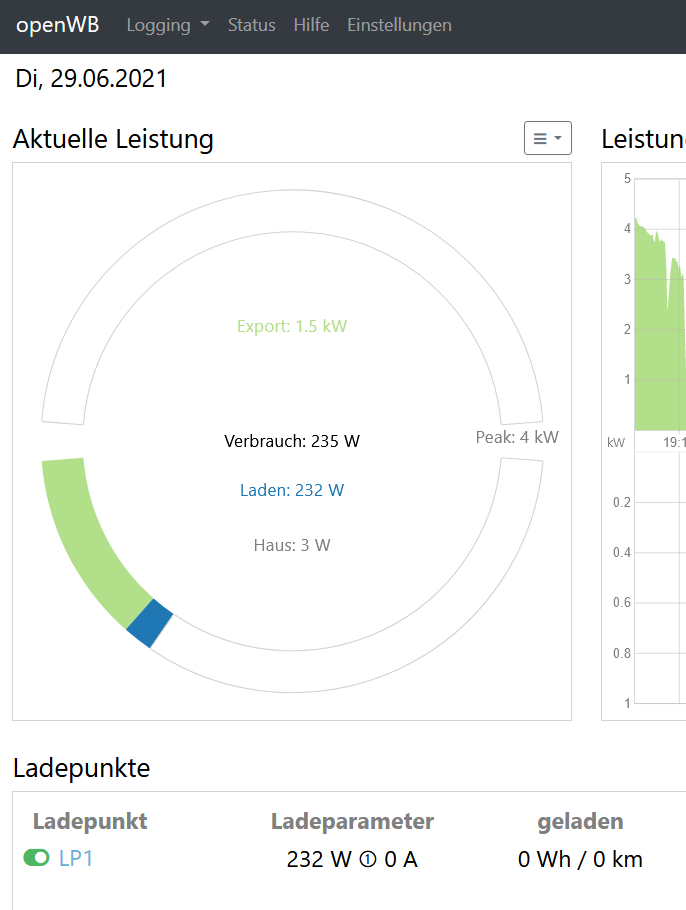Open the Aktuelle Leistung display options menu
Image resolution: width=686 pixels, height=910 pixels.
point(547,139)
